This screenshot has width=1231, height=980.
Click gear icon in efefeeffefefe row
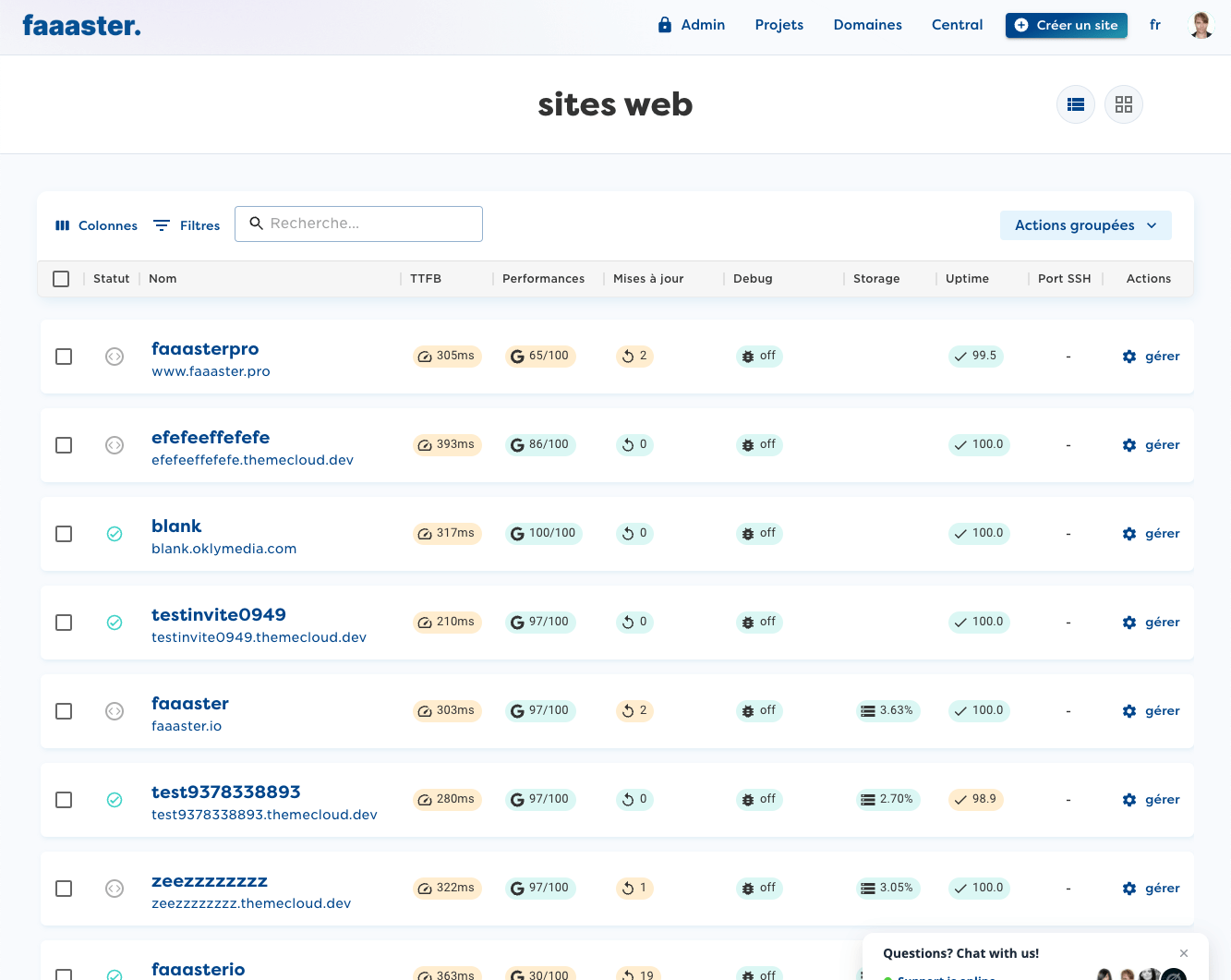tap(1129, 445)
